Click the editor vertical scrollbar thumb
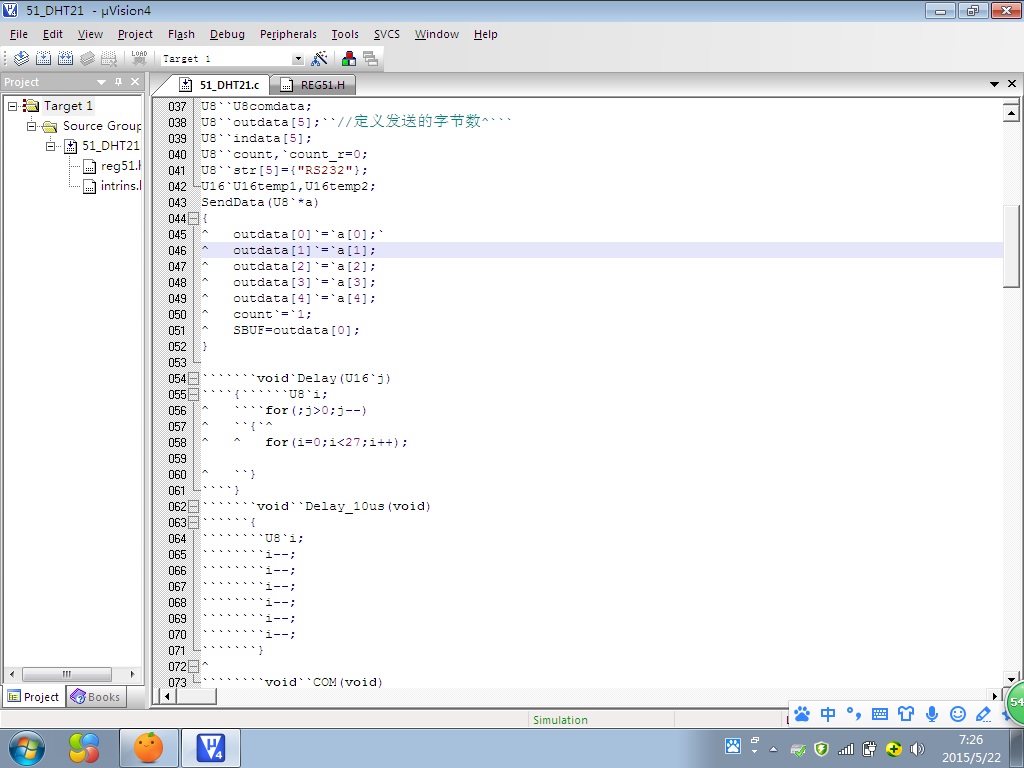1024x768 pixels. (1011, 246)
